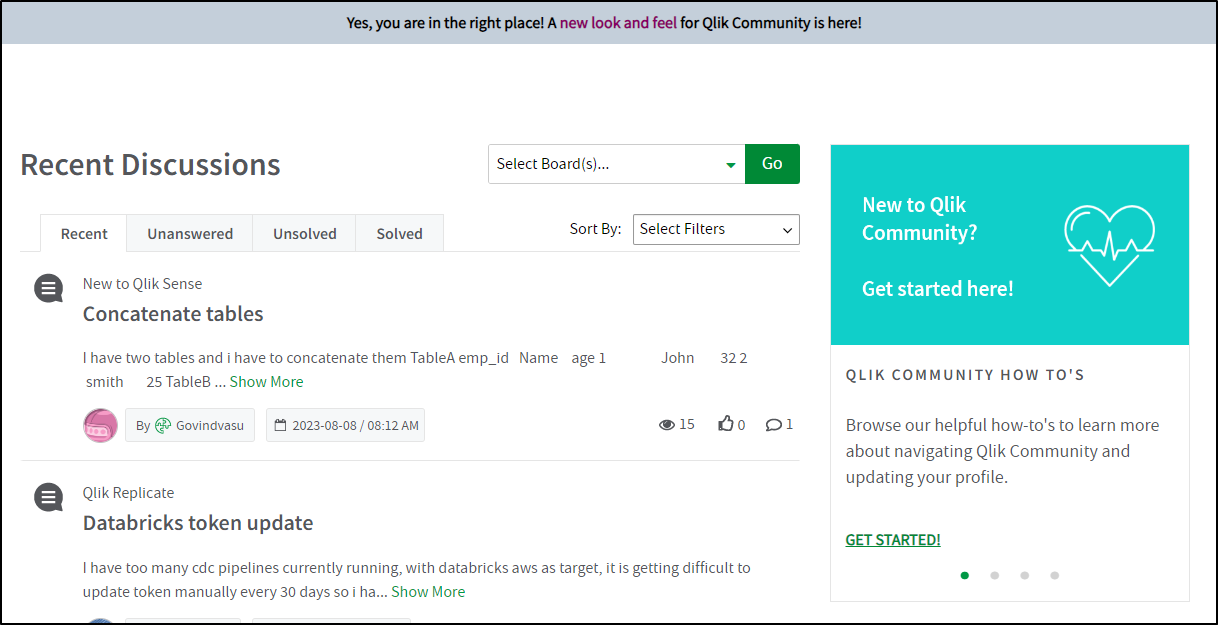
Task: Open the 'new look and feel' link
Action: (618, 22)
